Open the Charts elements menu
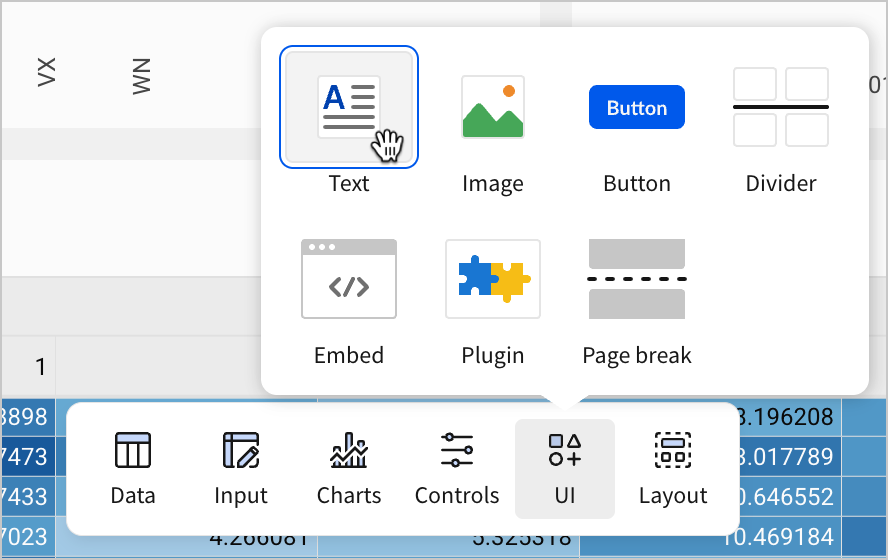888x560 pixels. (349, 468)
